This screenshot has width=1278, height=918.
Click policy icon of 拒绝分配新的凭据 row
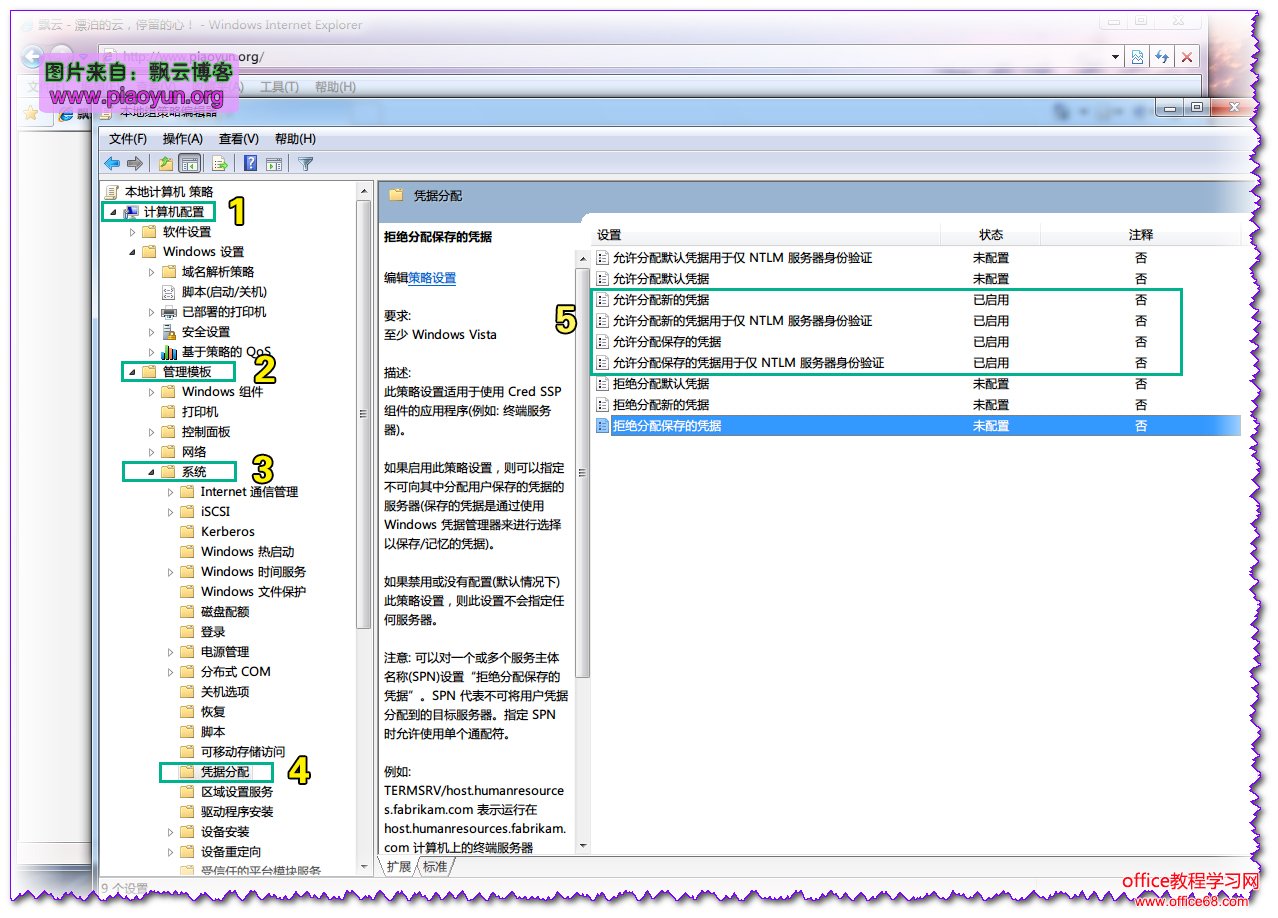tap(602, 405)
